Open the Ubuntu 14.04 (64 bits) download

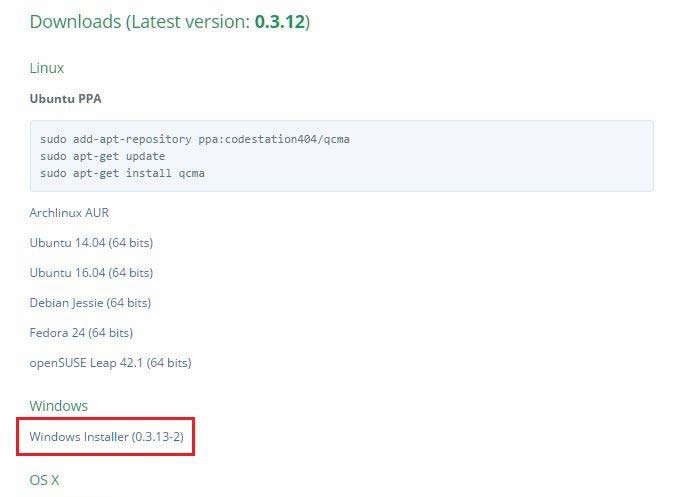tap(91, 243)
